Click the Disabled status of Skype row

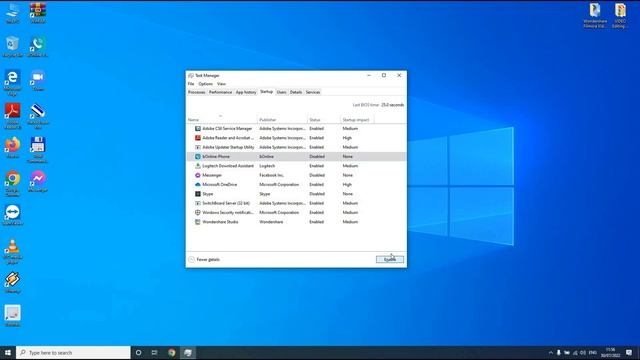coord(317,194)
